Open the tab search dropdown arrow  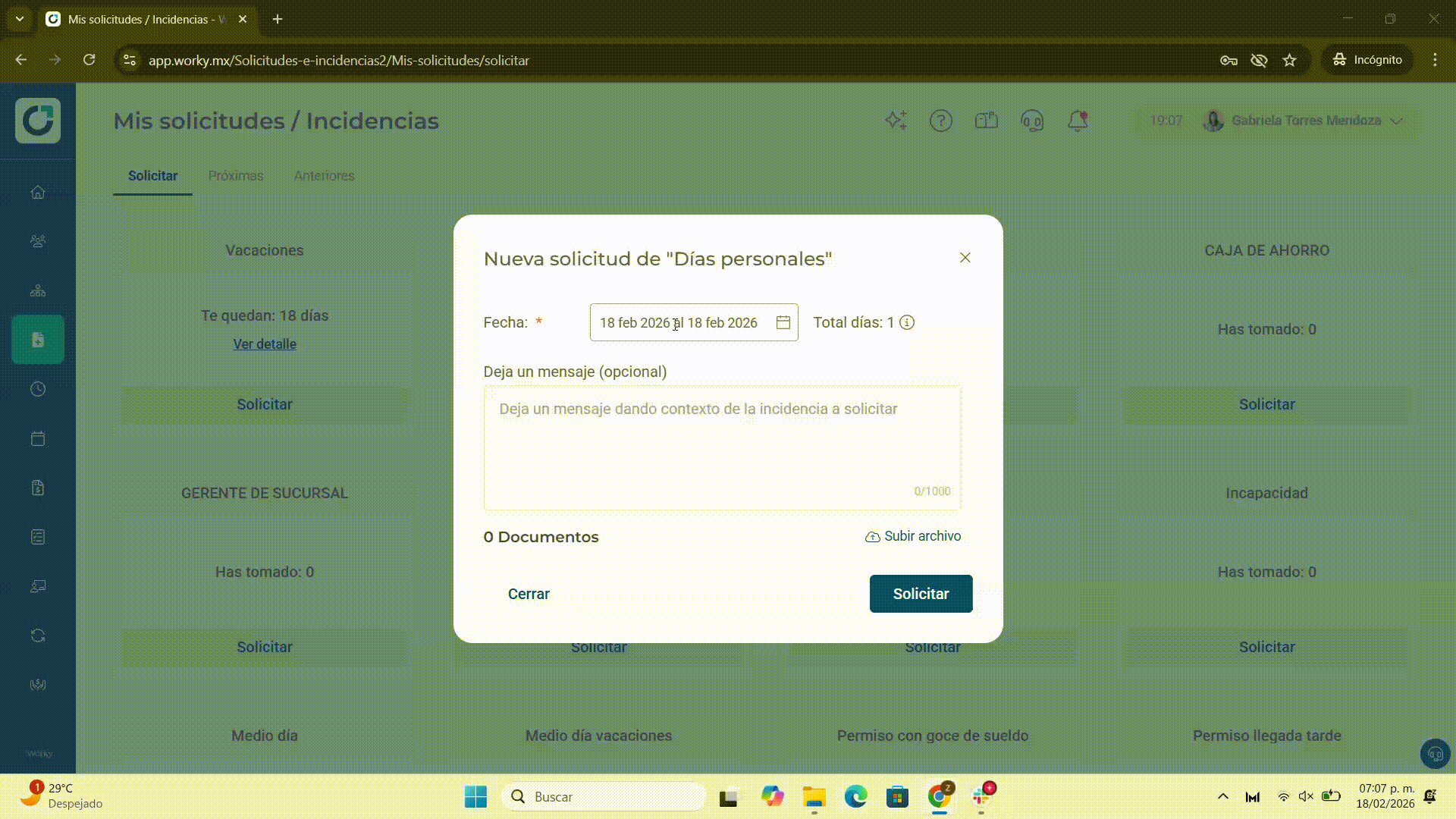(20, 19)
